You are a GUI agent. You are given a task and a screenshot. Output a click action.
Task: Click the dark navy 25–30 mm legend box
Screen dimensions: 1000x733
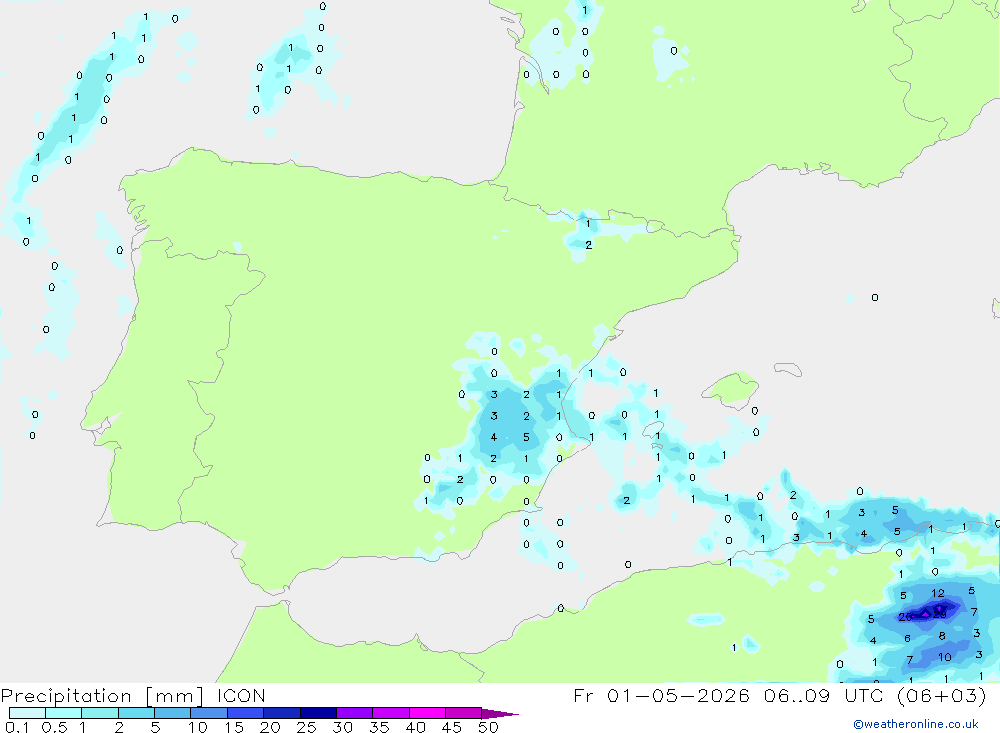(x=318, y=713)
